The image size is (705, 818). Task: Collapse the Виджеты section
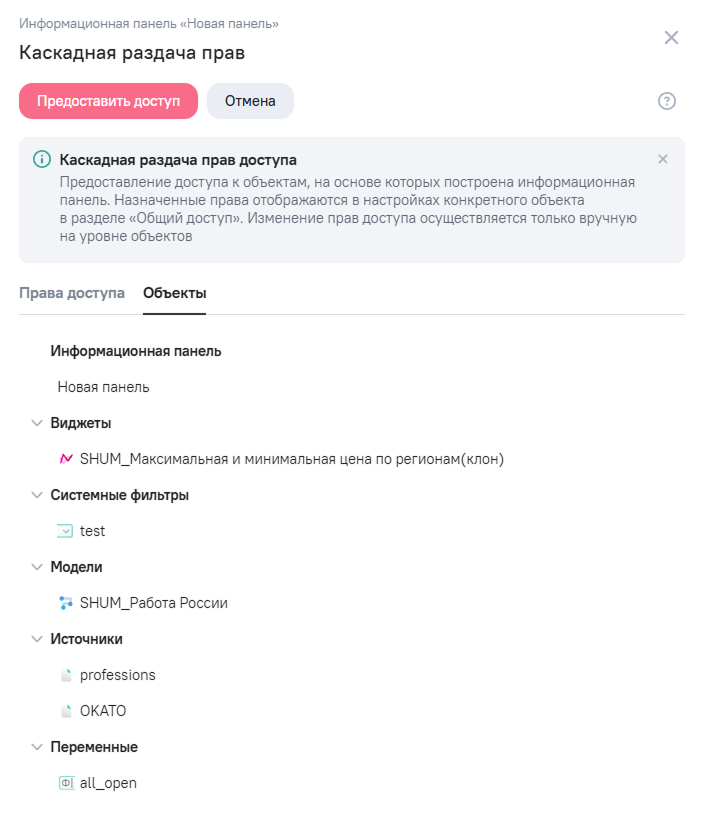click(37, 423)
